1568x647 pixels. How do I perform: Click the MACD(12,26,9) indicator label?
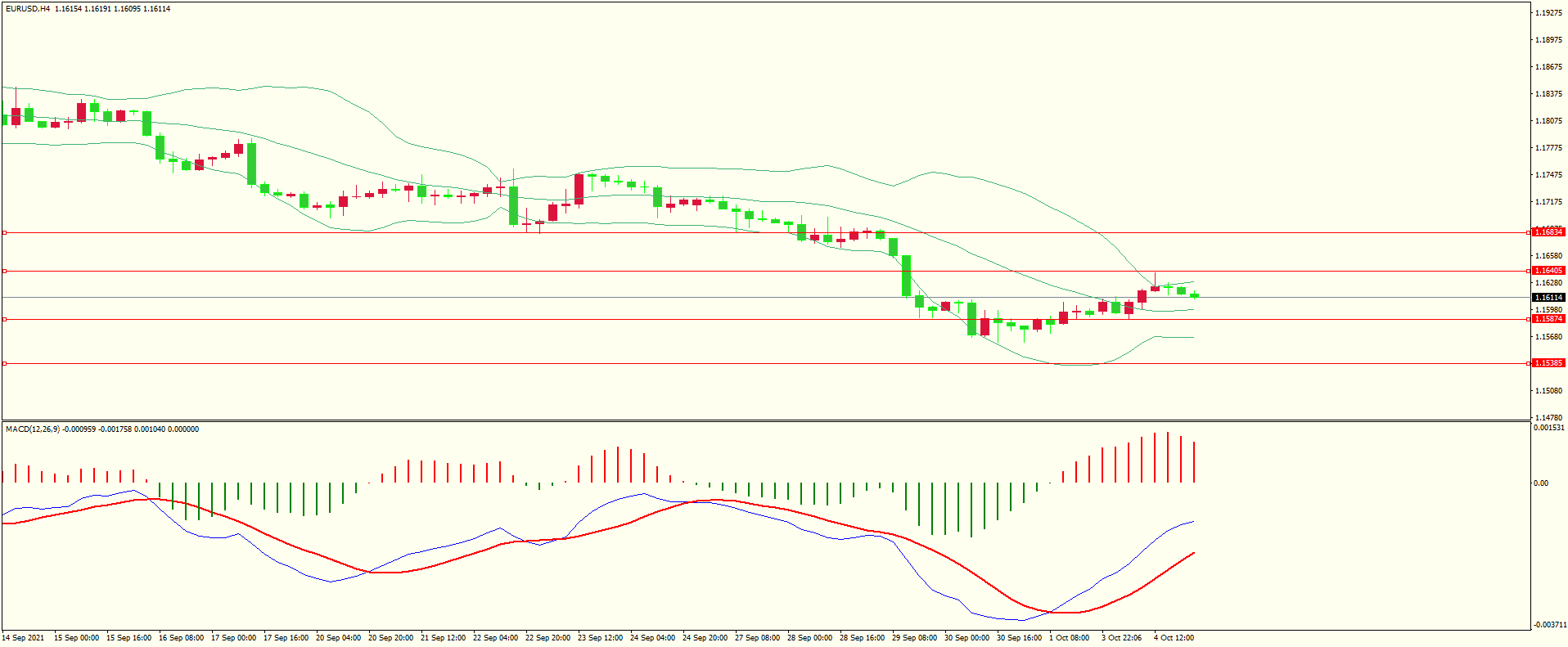point(32,429)
